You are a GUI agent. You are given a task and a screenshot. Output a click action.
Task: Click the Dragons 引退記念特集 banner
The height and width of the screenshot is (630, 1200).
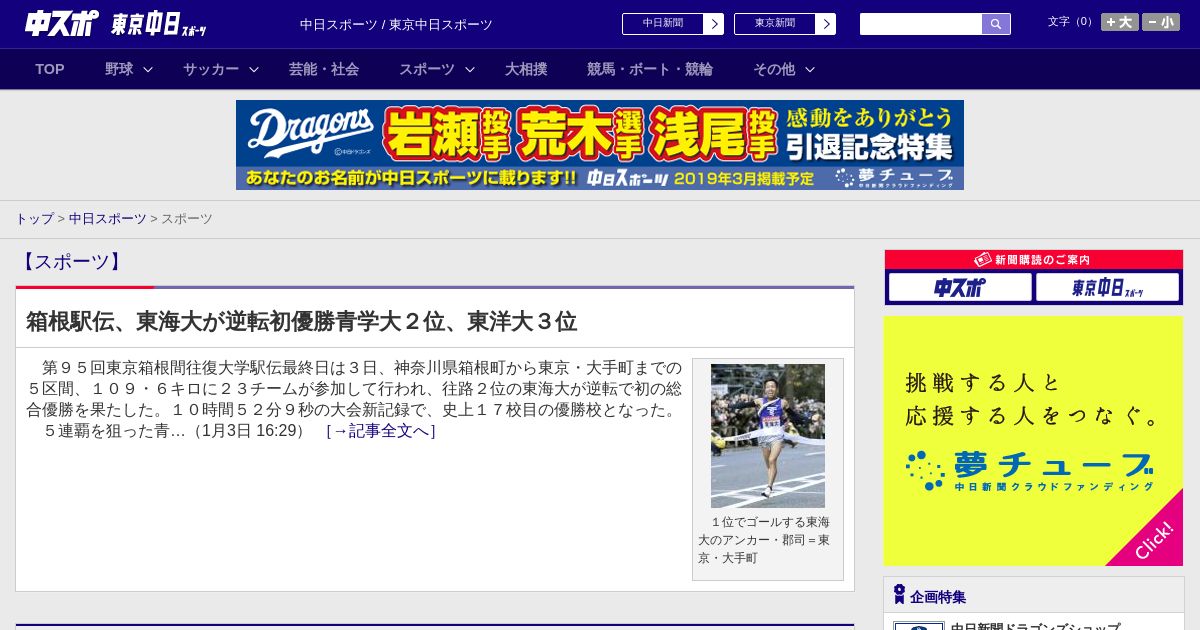pyautogui.click(x=600, y=145)
